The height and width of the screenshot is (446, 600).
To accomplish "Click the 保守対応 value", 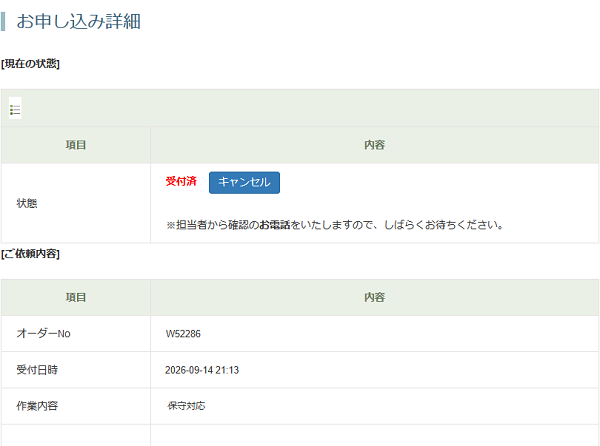I will [x=186, y=406].
